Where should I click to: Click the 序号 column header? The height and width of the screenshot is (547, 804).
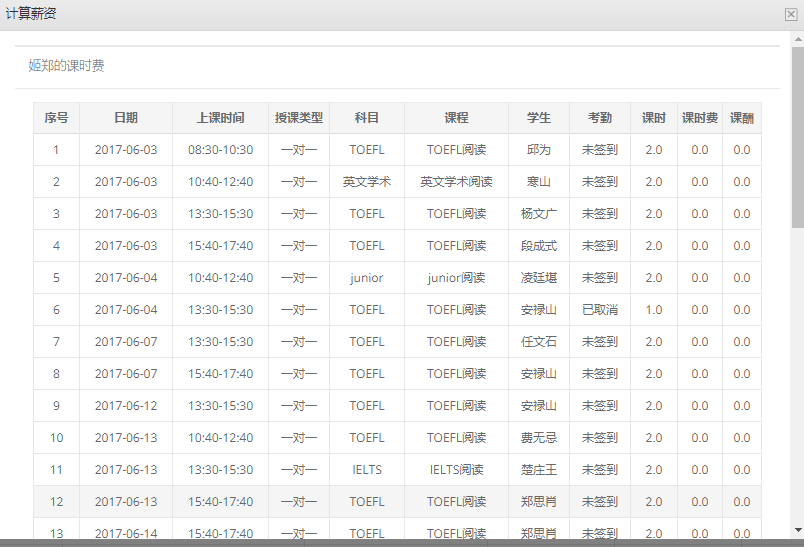pos(56,118)
